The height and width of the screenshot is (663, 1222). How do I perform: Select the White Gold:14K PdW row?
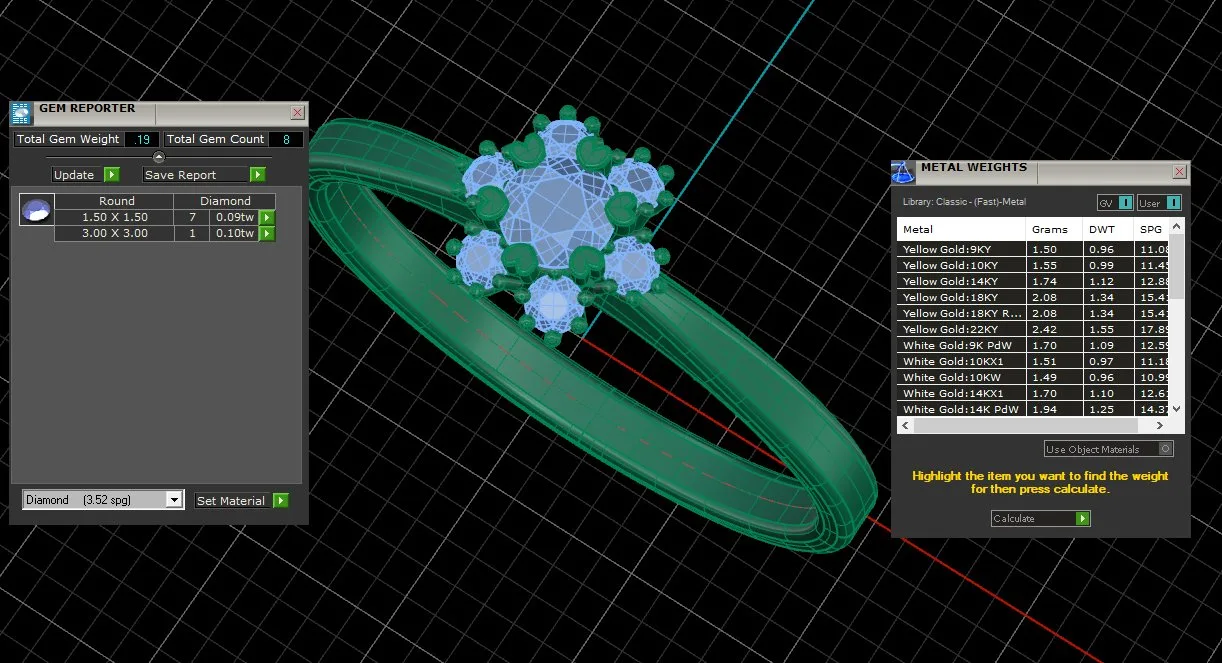coord(1033,409)
